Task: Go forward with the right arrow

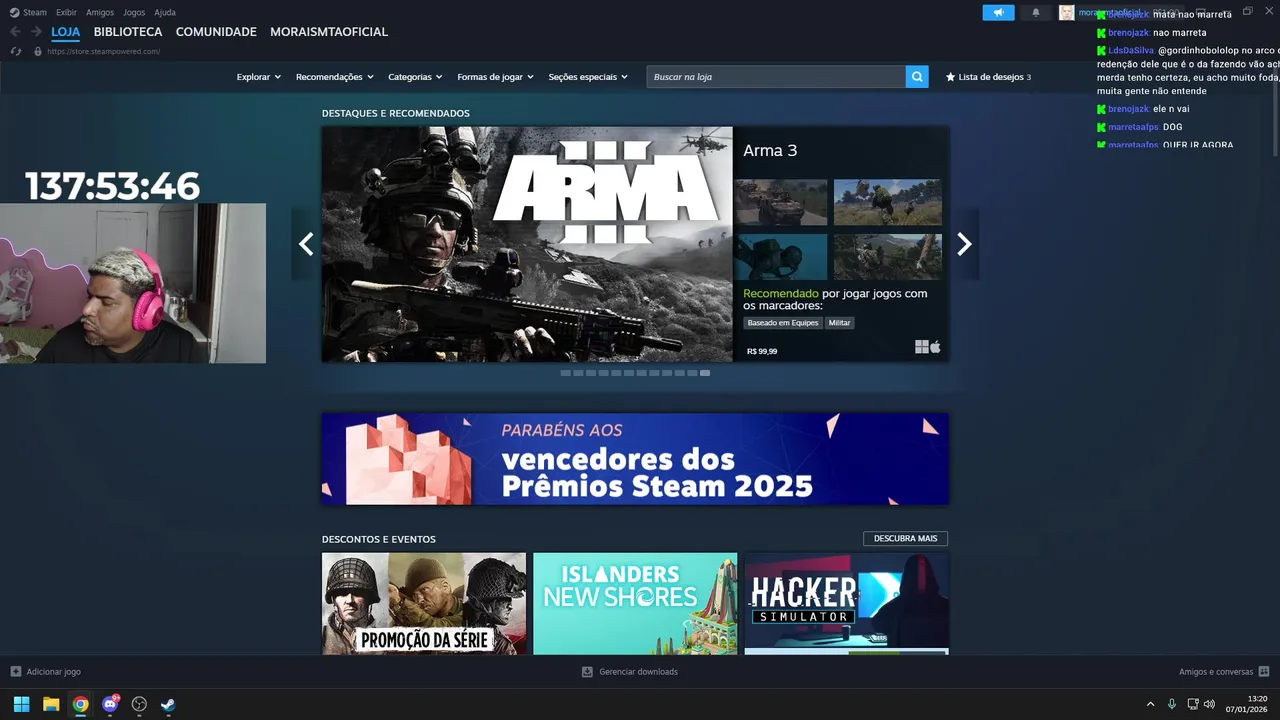Action: pyautogui.click(x=36, y=32)
